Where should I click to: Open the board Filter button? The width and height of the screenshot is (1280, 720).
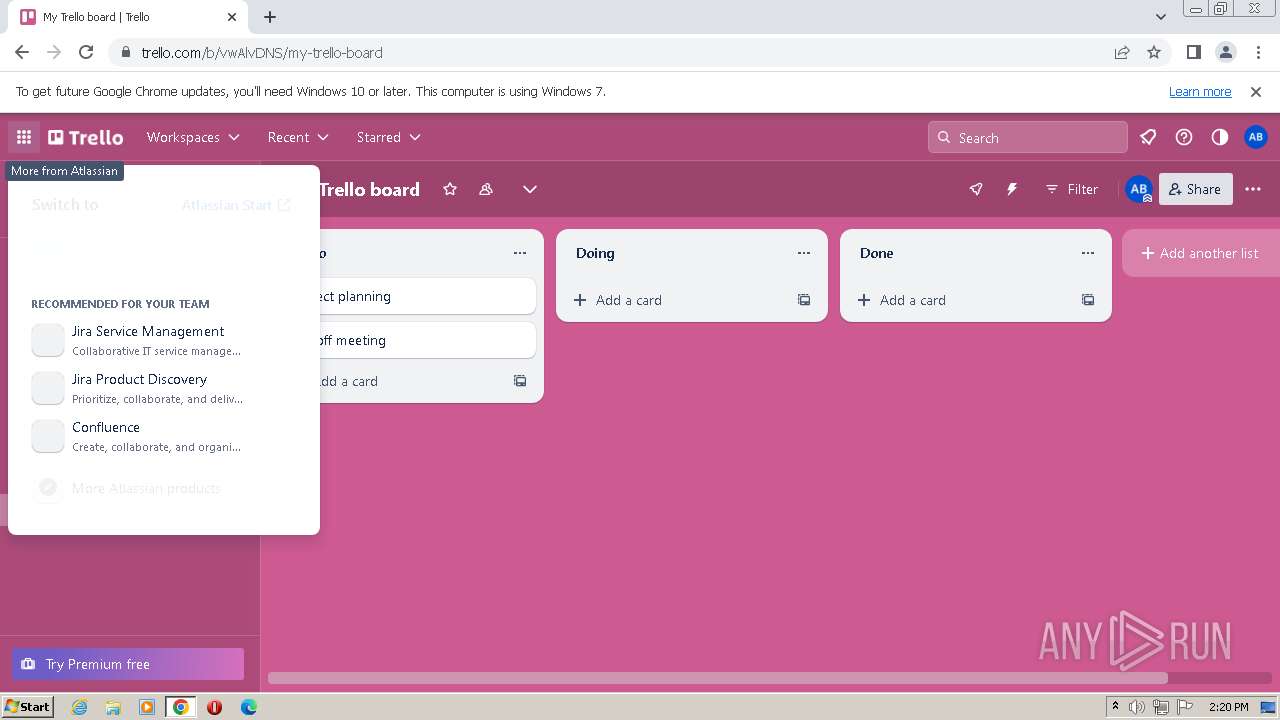(1072, 189)
